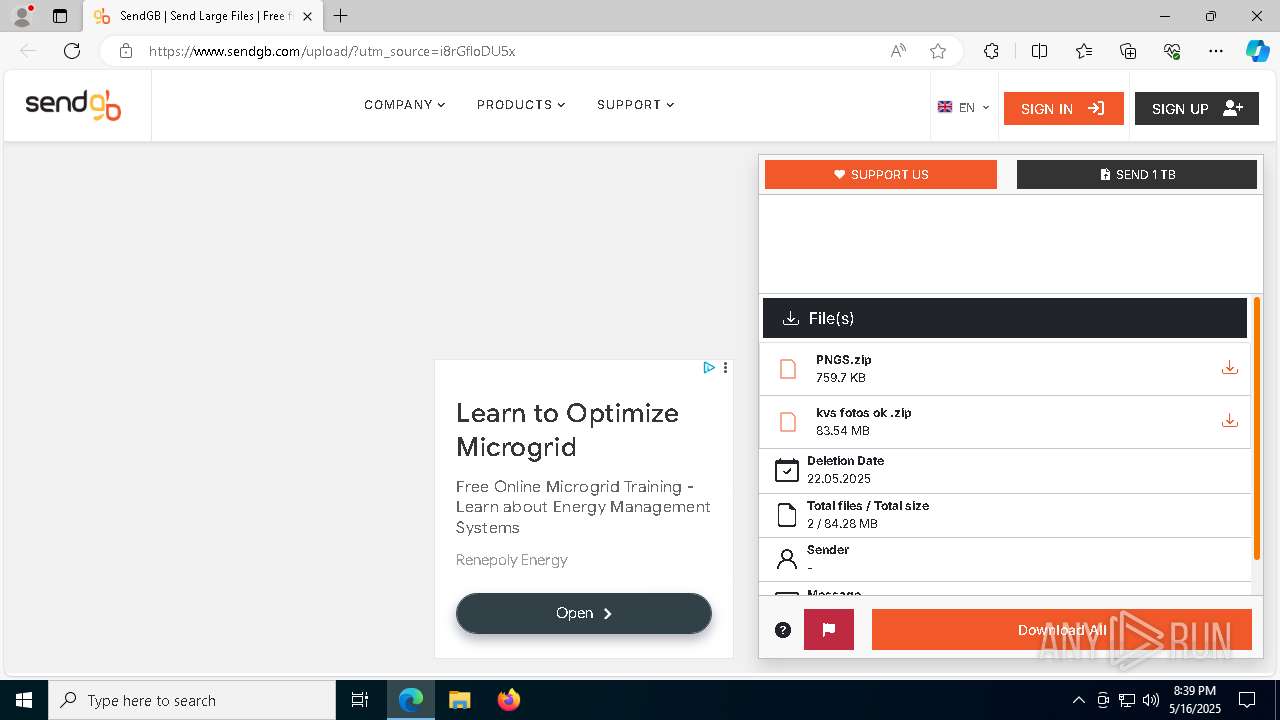The image size is (1280, 720).
Task: Click the Deletion Date 22.05.2025 text
Action: [x=838, y=479]
